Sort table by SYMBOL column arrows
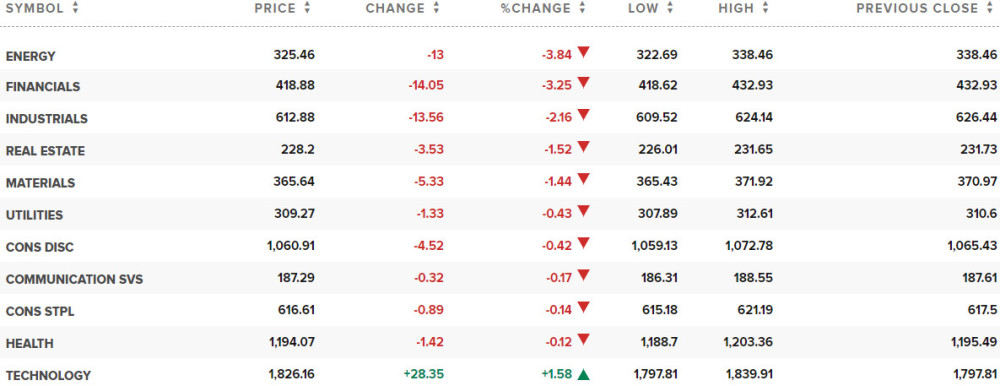This screenshot has height=386, width=1000. (76, 8)
